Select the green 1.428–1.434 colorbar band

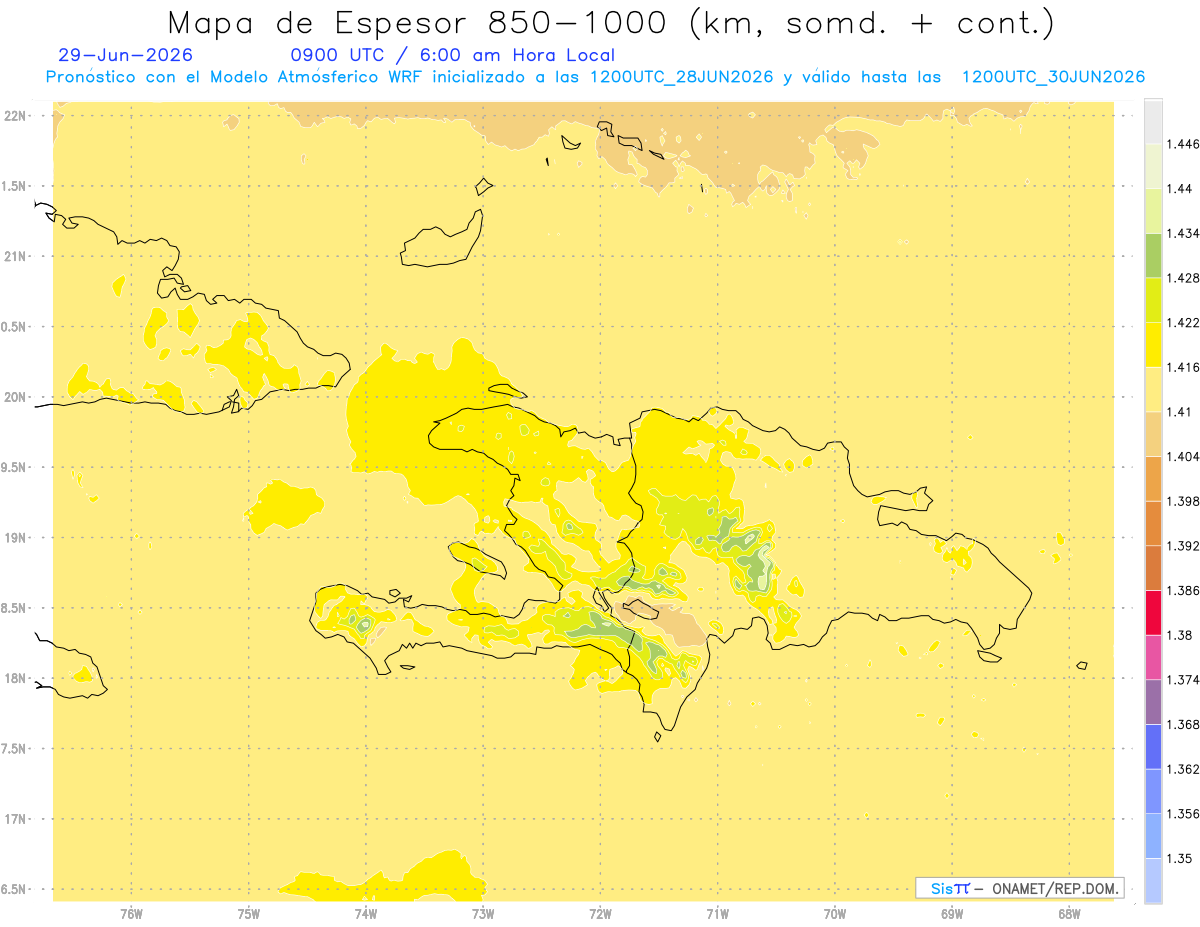[1153, 255]
